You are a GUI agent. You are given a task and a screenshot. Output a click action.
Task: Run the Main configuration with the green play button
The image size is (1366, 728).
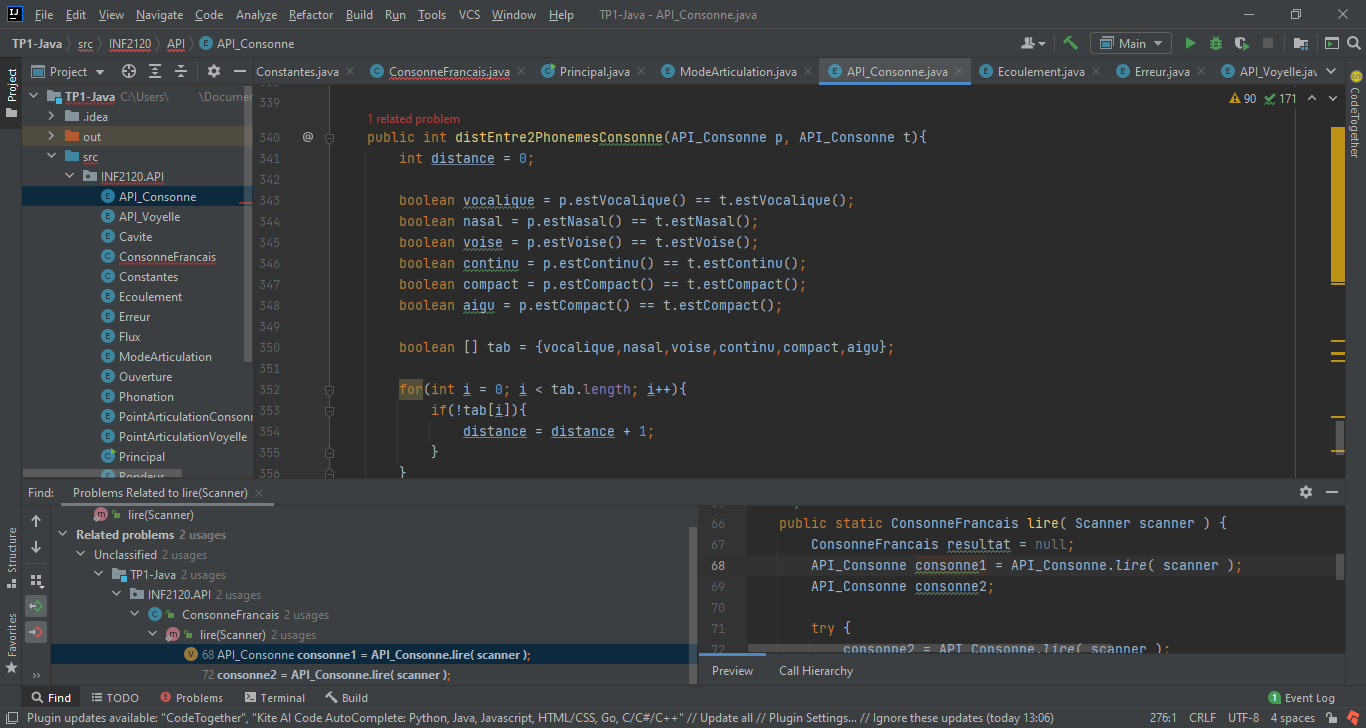[x=1190, y=43]
